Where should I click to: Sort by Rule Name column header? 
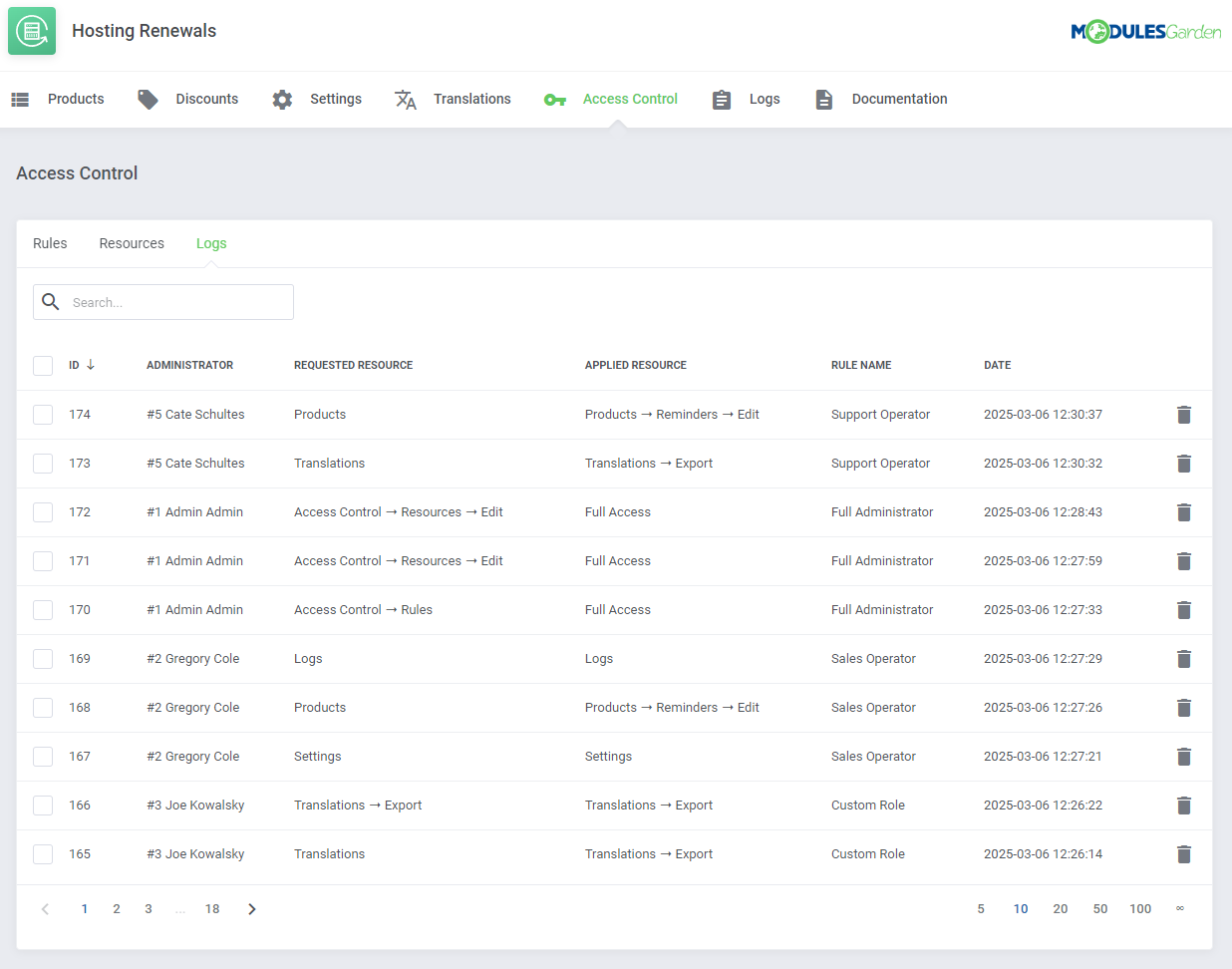click(861, 365)
